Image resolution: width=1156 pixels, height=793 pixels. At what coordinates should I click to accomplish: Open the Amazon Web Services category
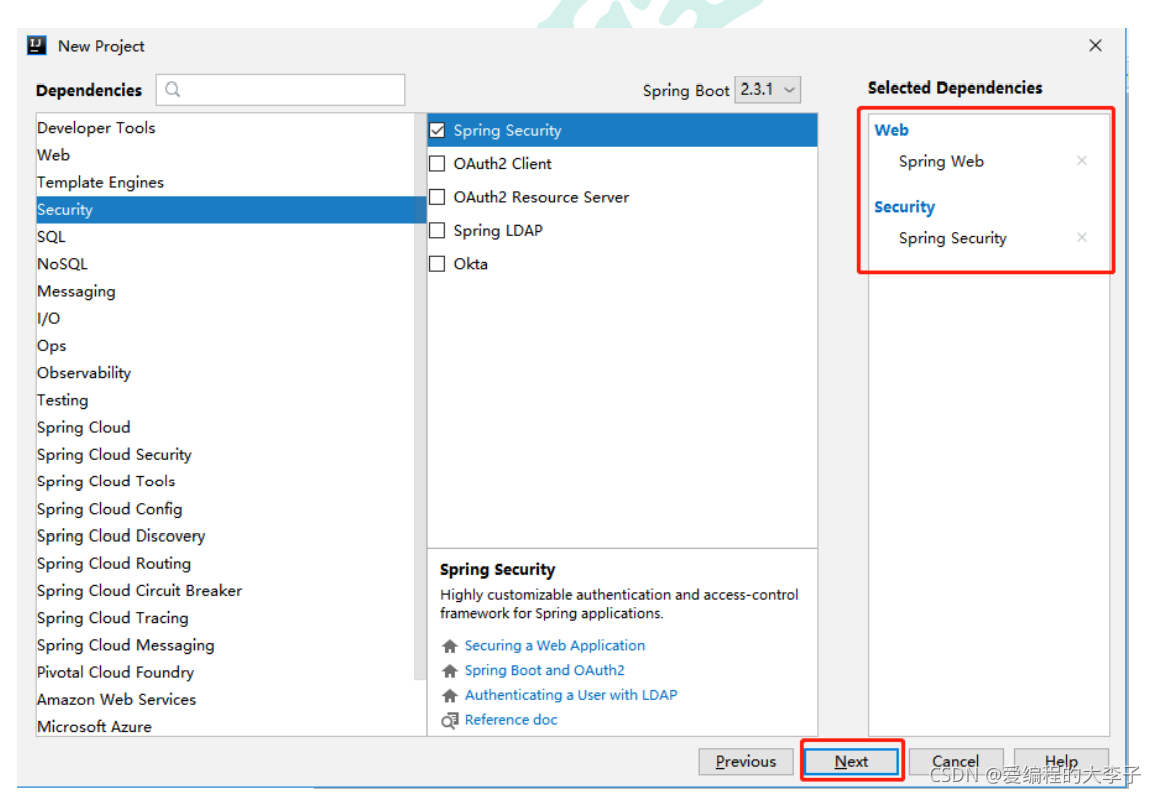226,699
